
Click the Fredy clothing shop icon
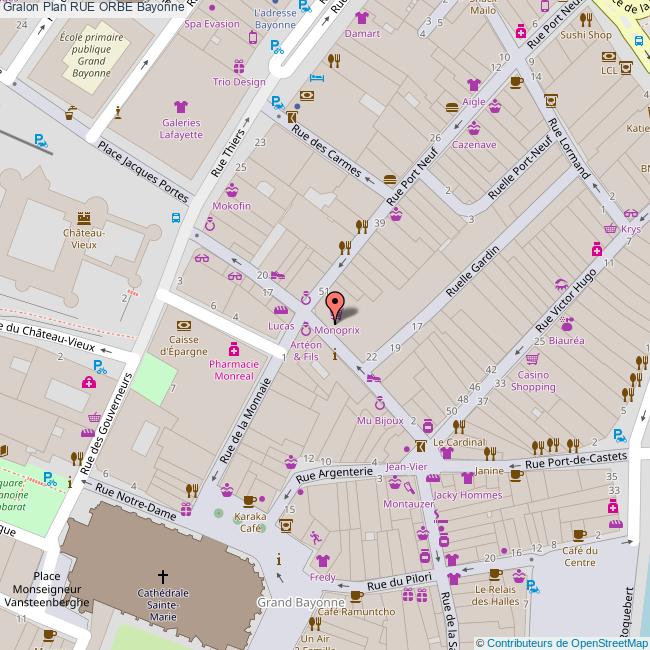point(323,561)
